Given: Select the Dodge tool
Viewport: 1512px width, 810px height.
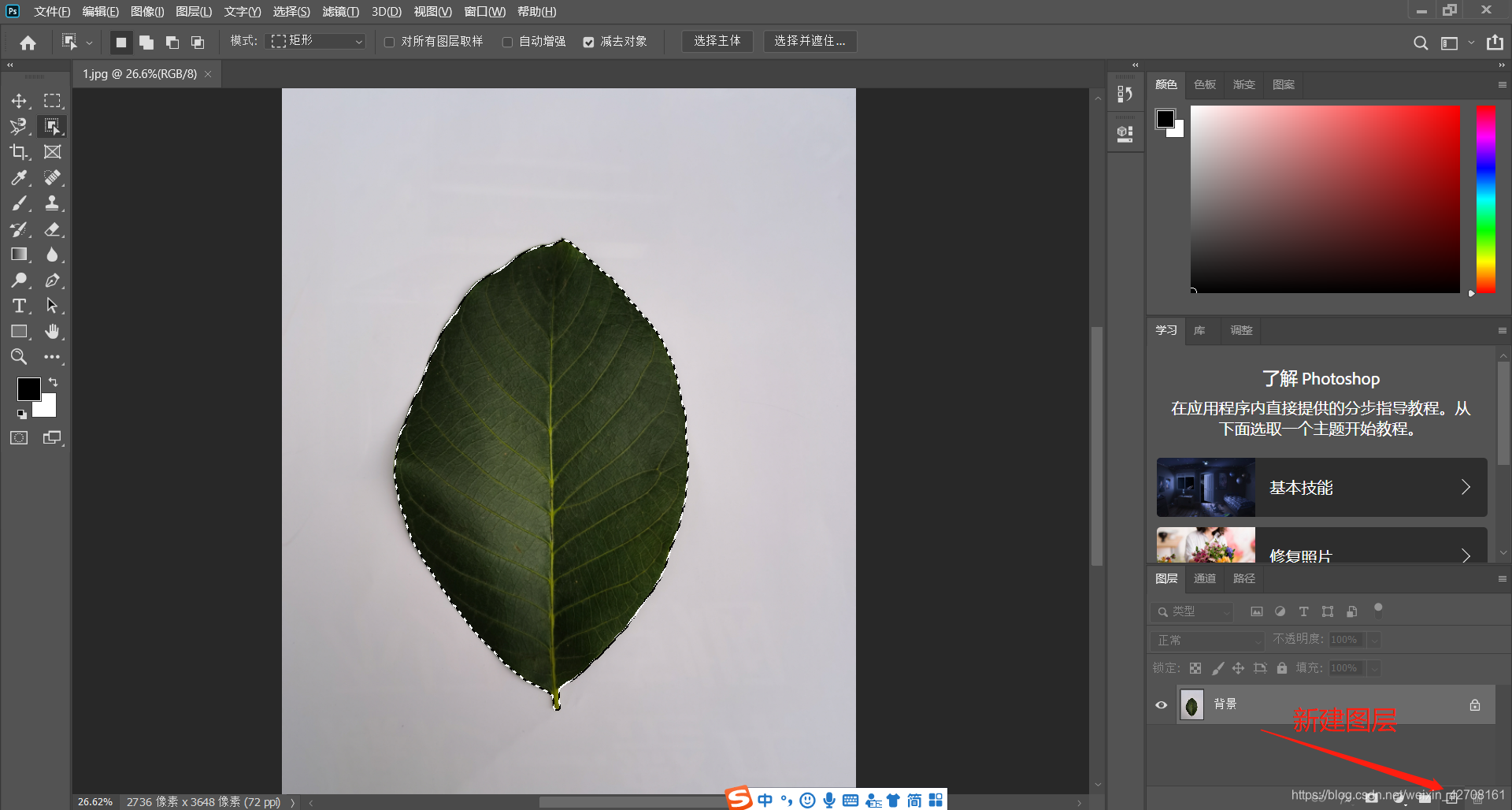Looking at the screenshot, I should (19, 281).
